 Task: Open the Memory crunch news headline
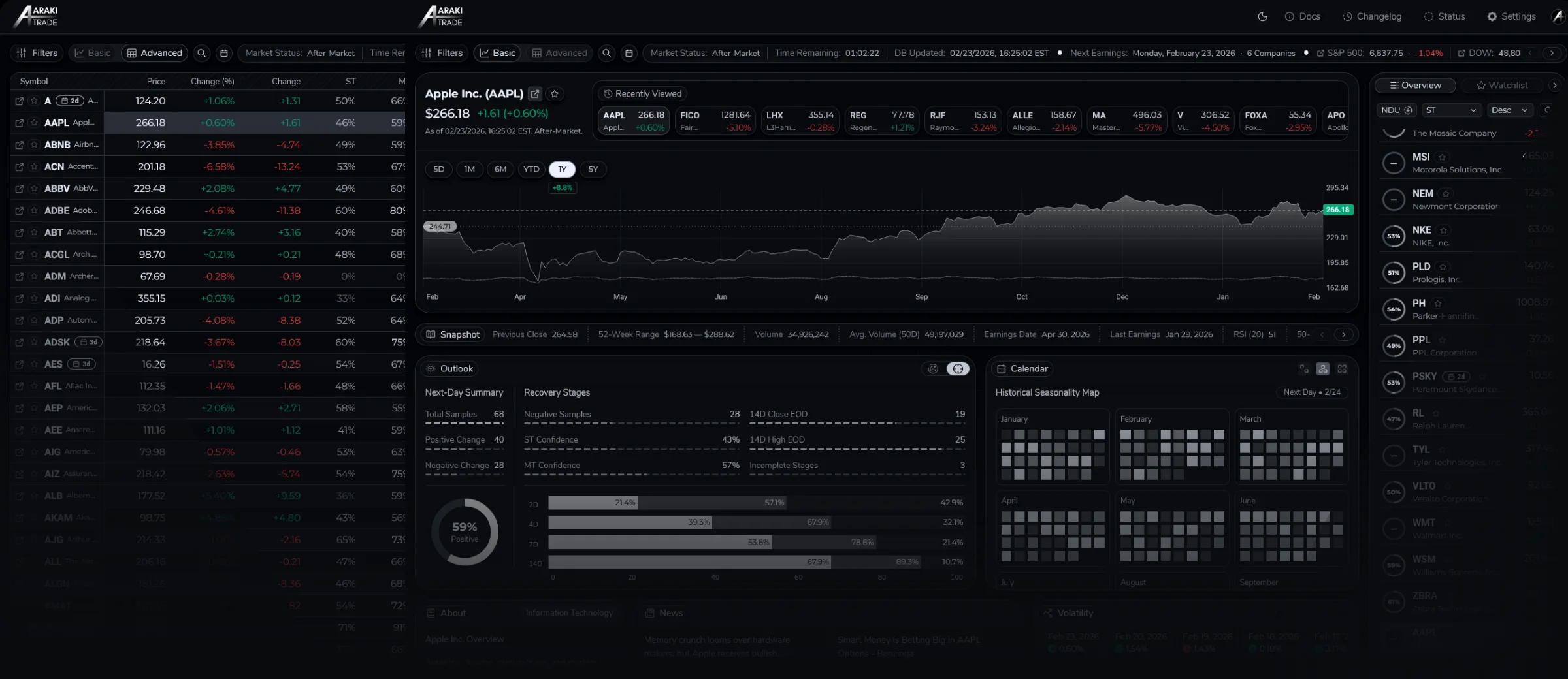[x=717, y=646]
